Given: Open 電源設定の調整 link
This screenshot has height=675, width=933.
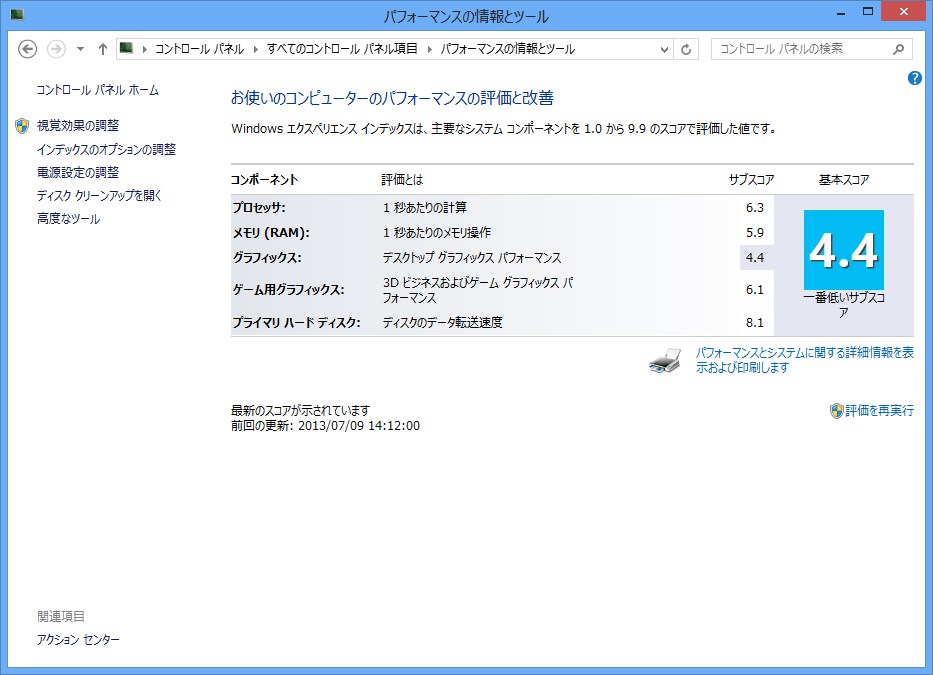Looking at the screenshot, I should (x=78, y=173).
